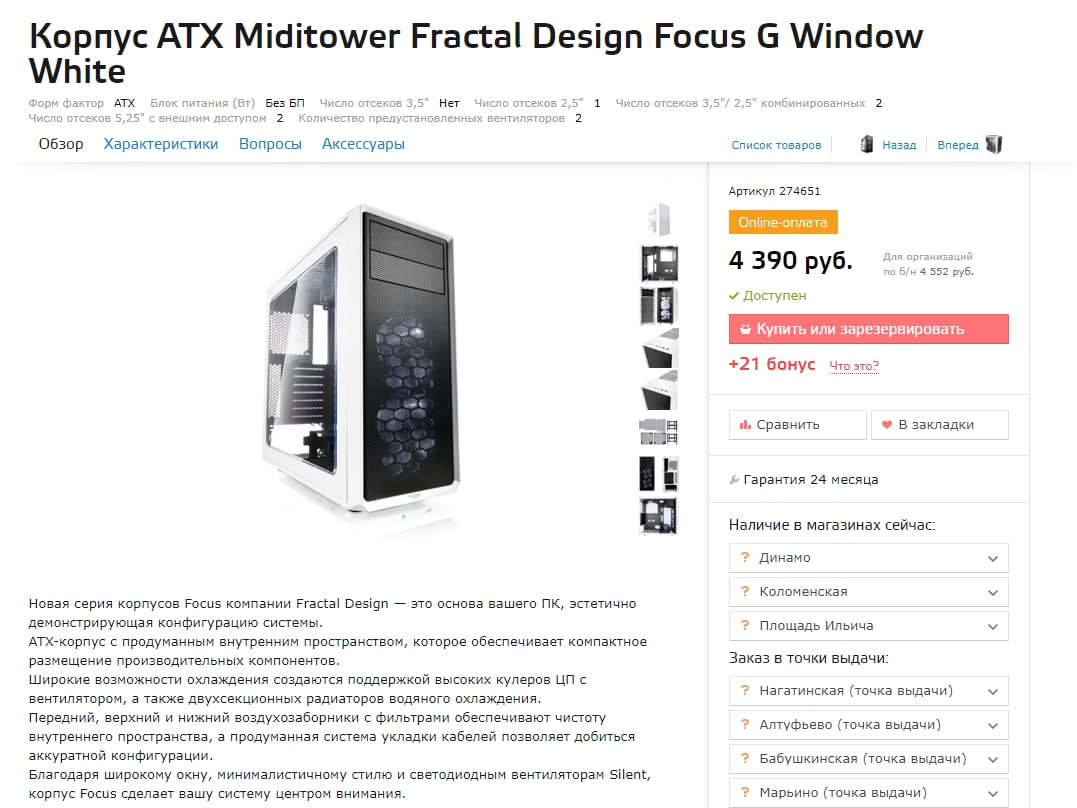1077x808 pixels.
Task: Switch to the Аксессуары tab
Action: coord(363,144)
